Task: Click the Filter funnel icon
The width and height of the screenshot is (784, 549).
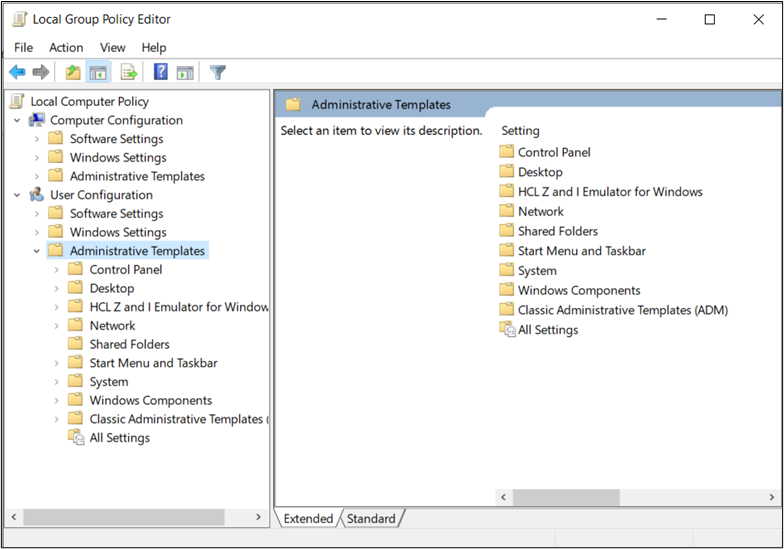Action: [217, 72]
